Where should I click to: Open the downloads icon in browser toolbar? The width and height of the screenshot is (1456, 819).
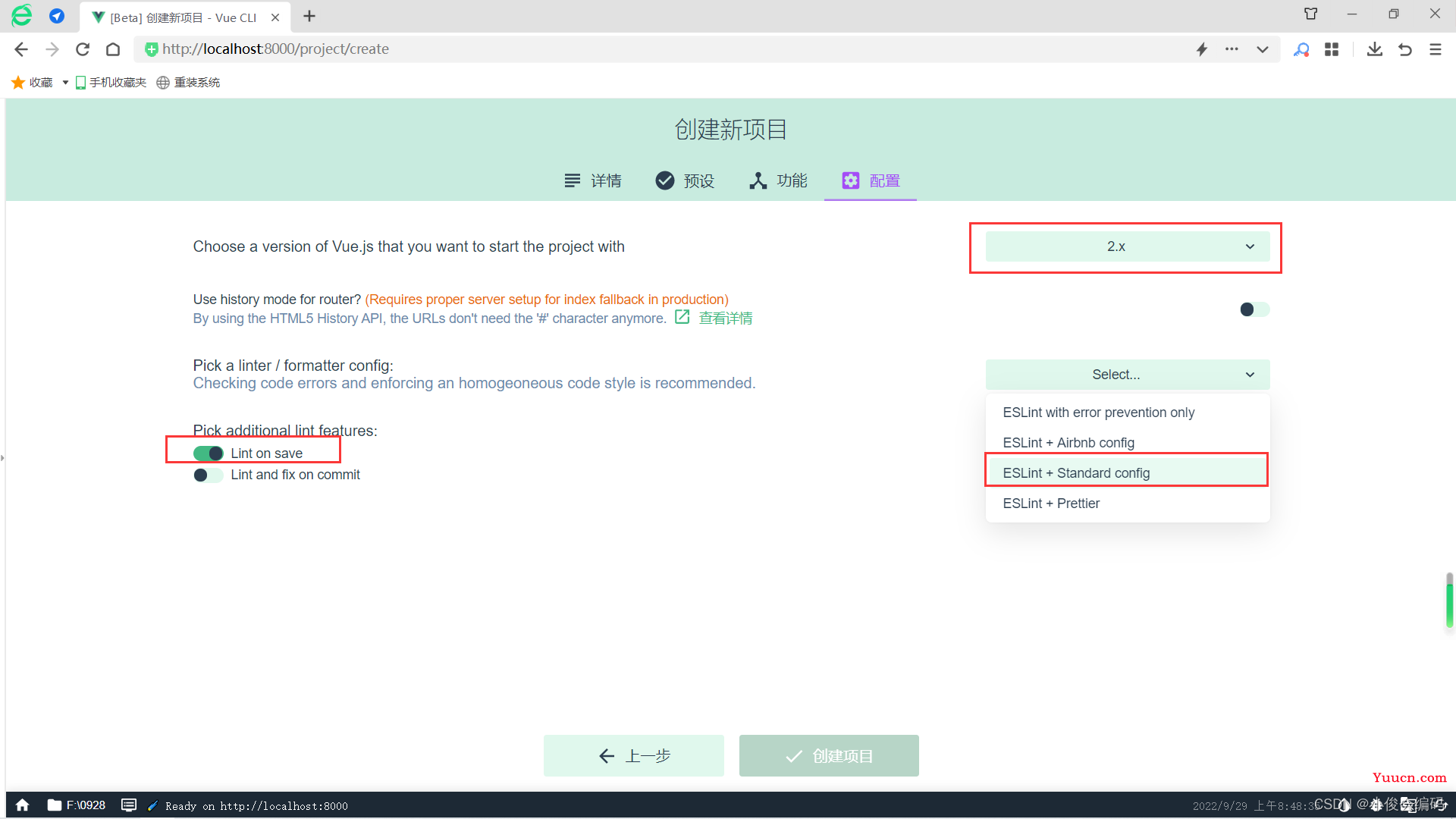1374,49
